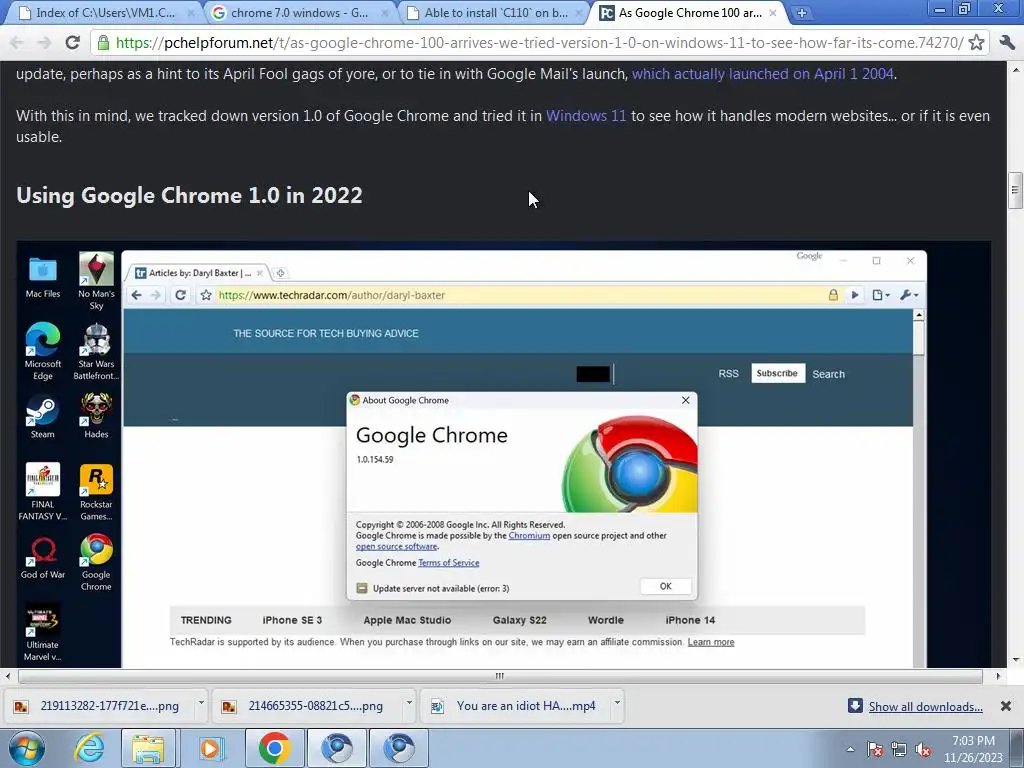Click the 'Using Google Chrome 1.0 in 2022' heading
This screenshot has height=768, width=1024.
(189, 195)
